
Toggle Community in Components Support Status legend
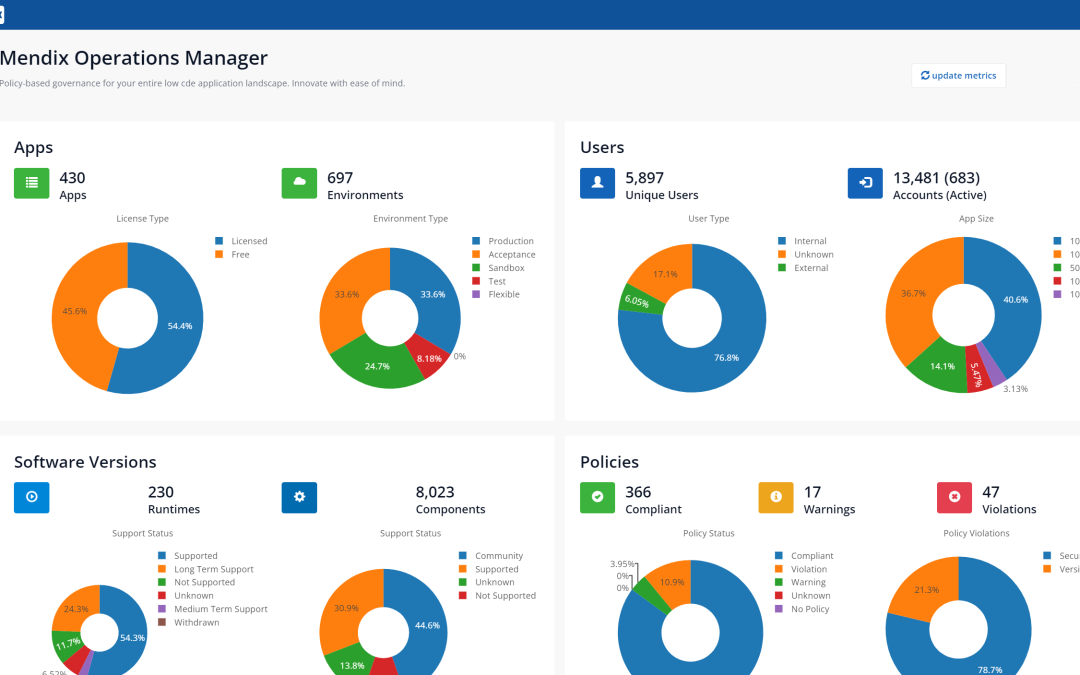click(498, 556)
